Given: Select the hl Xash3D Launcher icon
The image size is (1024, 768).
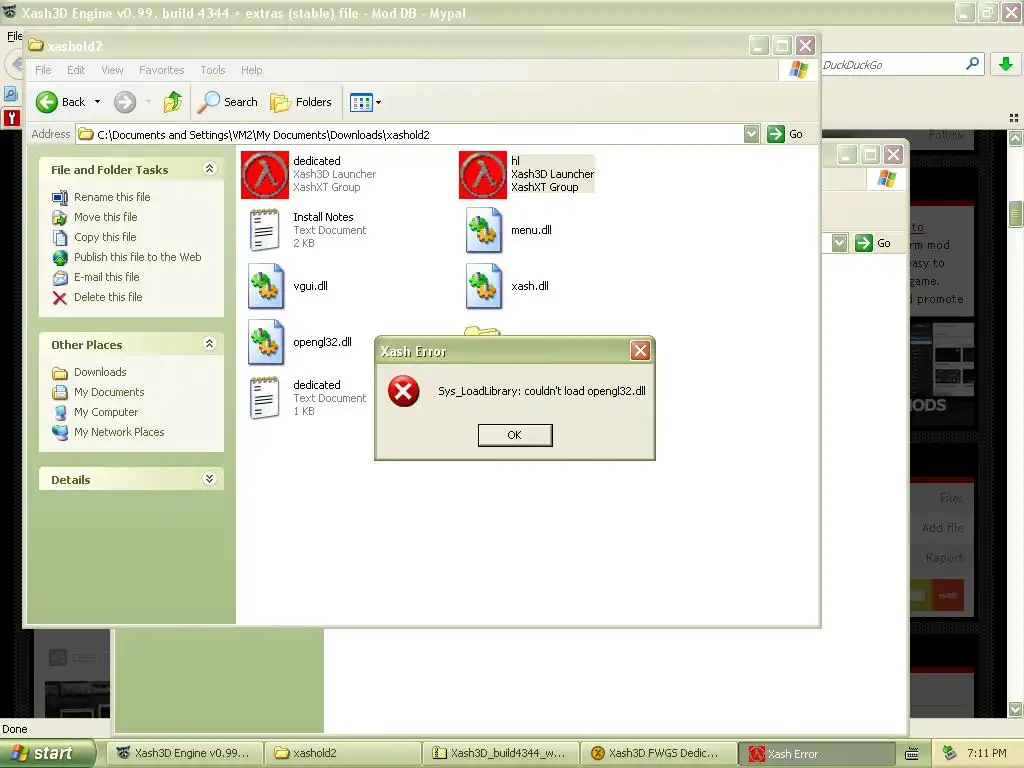Looking at the screenshot, I should click(483, 174).
